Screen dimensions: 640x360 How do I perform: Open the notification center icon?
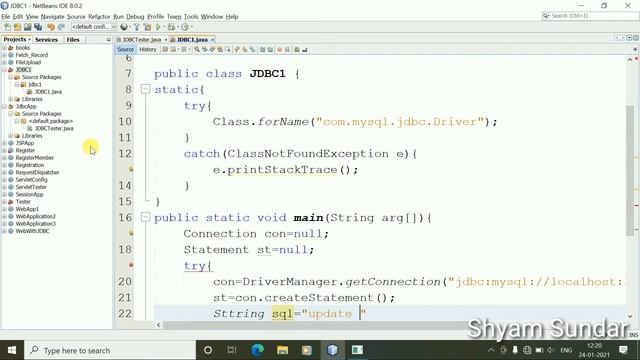pos(623,350)
